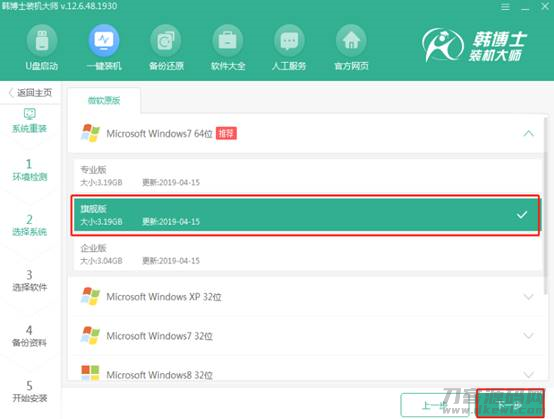Open 软件大全 briefcase icon
The height and width of the screenshot is (419, 554).
tap(228, 41)
